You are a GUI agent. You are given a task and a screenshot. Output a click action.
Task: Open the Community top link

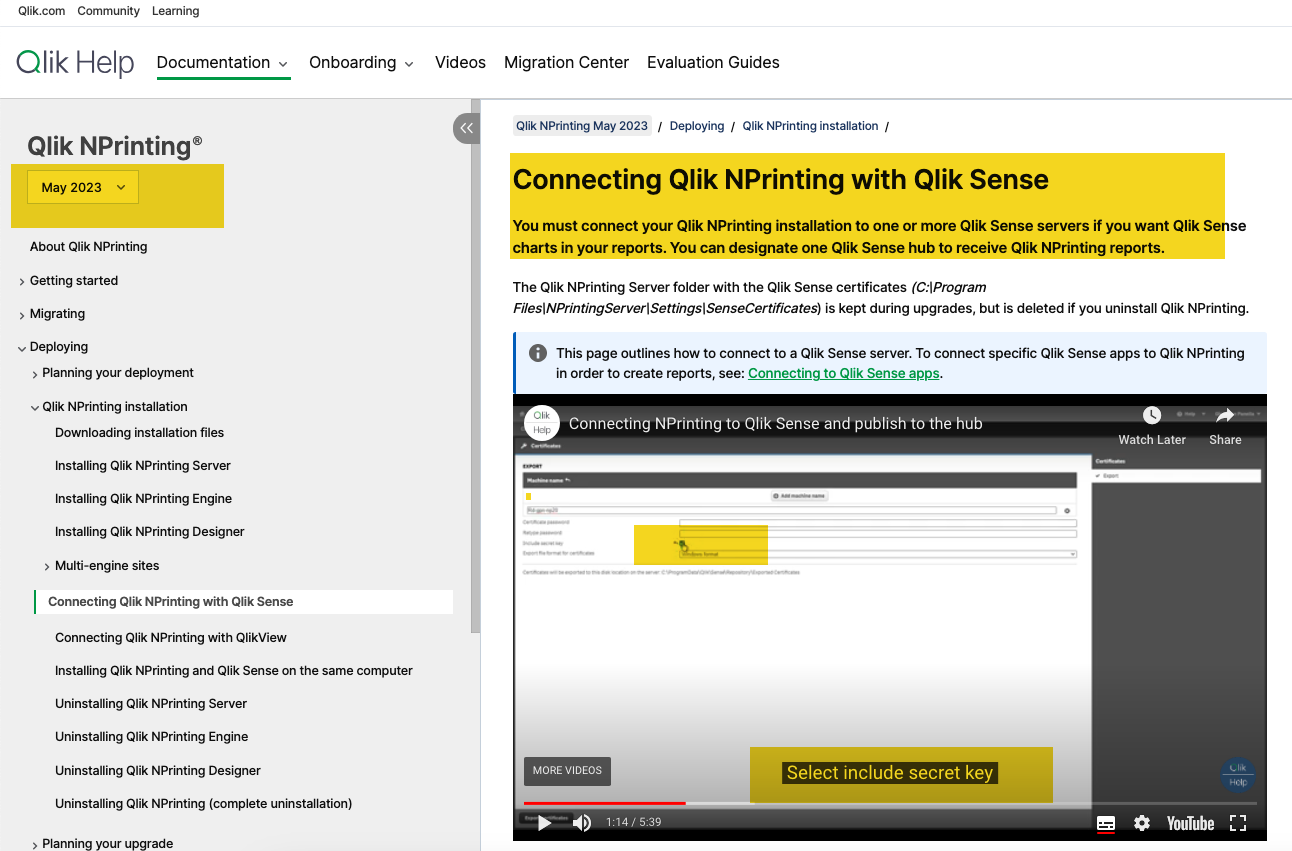pyautogui.click(x=108, y=11)
